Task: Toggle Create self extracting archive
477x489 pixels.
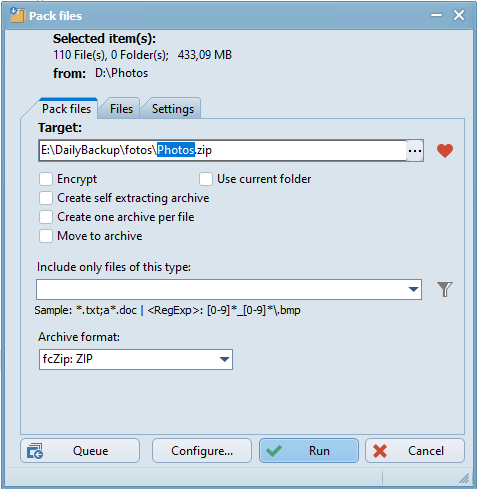Action: coord(46,198)
